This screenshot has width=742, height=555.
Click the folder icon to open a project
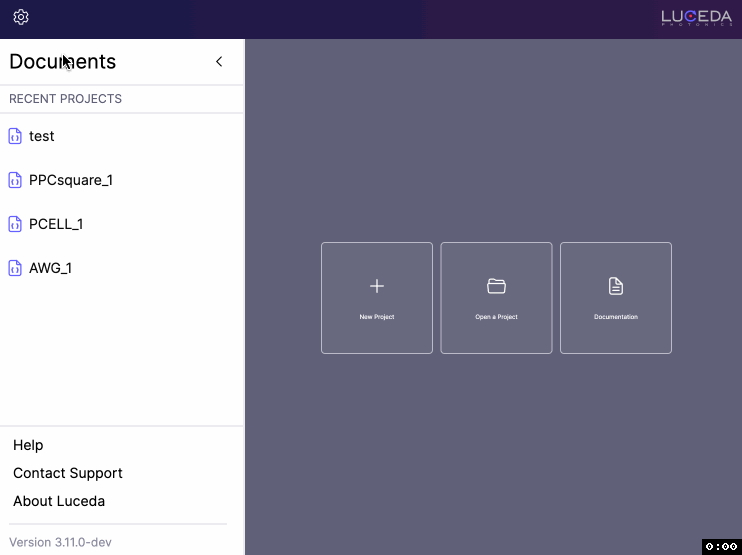tap(496, 286)
